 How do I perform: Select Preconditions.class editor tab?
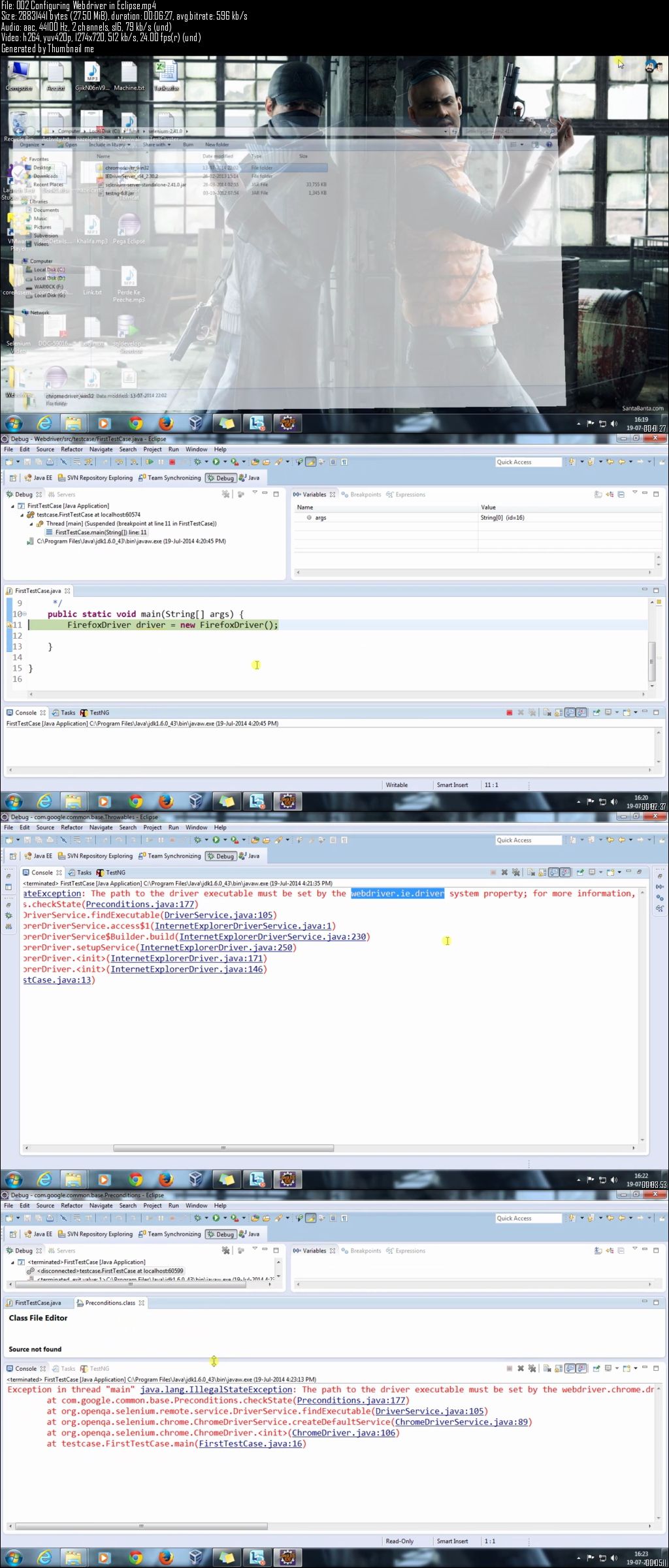[110, 1302]
